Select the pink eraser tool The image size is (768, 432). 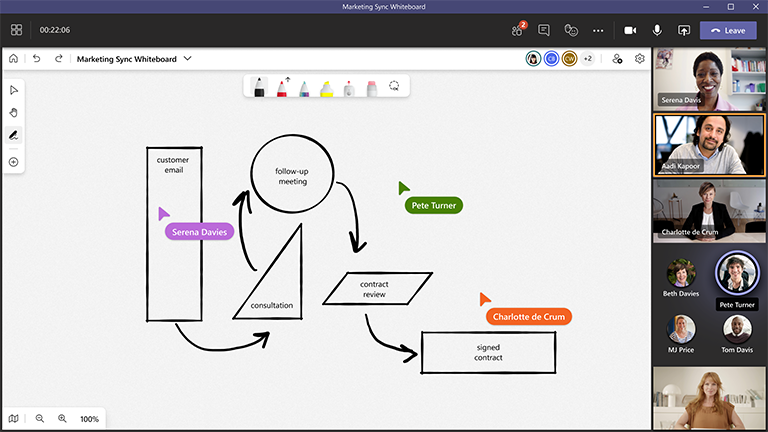click(x=371, y=88)
